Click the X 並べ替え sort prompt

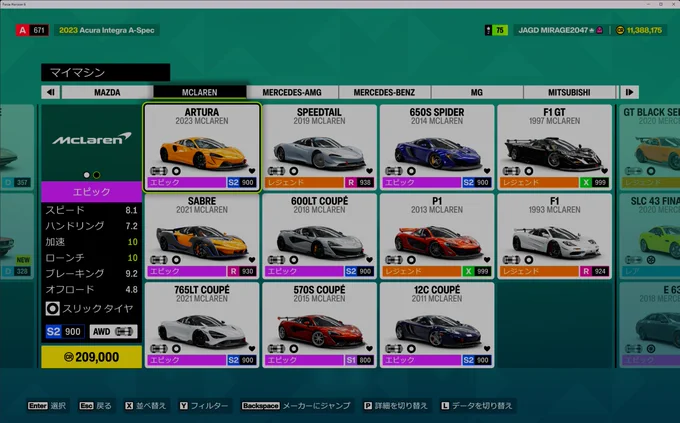tap(145, 406)
